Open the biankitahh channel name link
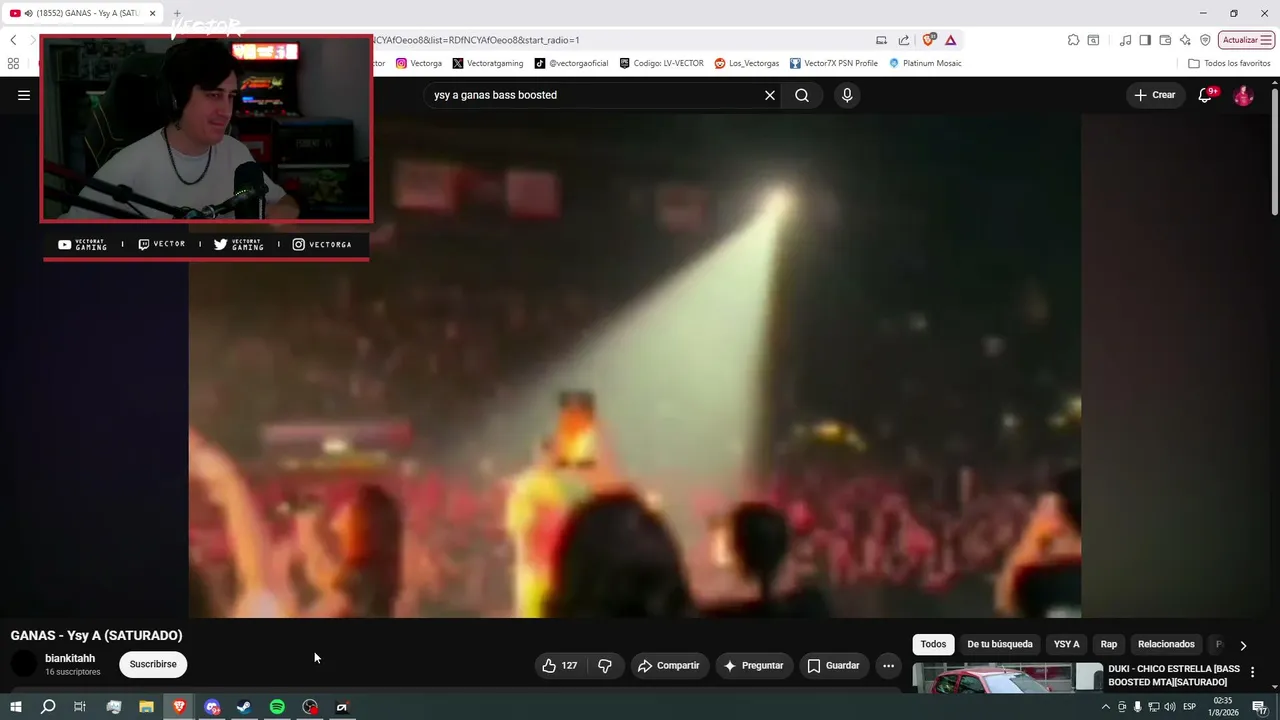Image resolution: width=1280 pixels, height=720 pixels. pyautogui.click(x=70, y=658)
